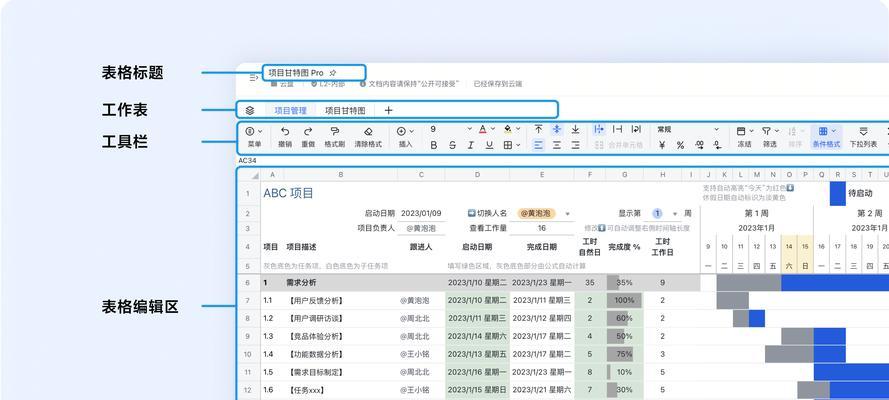
Task: Click the borders grid icon
Action: tap(508, 145)
